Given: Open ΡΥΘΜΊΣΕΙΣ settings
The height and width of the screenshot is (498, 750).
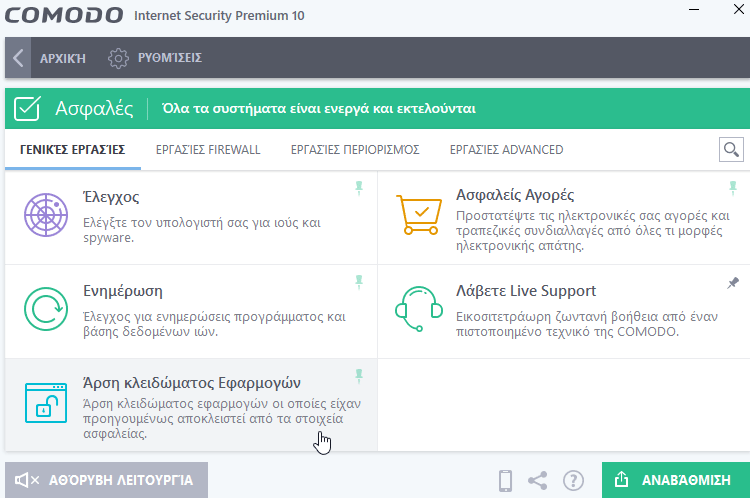Looking at the screenshot, I should tap(170, 58).
